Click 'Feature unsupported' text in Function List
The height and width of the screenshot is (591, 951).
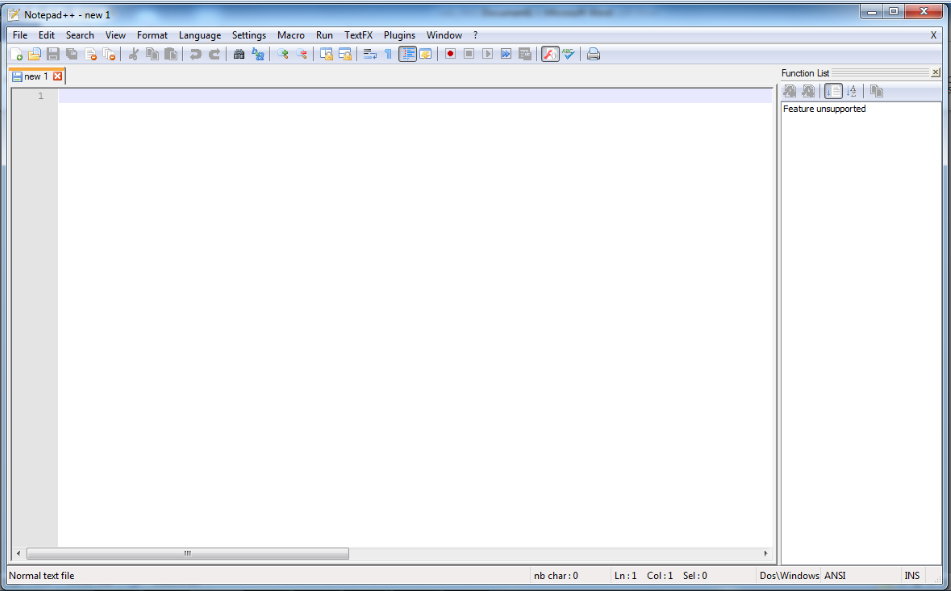click(824, 109)
